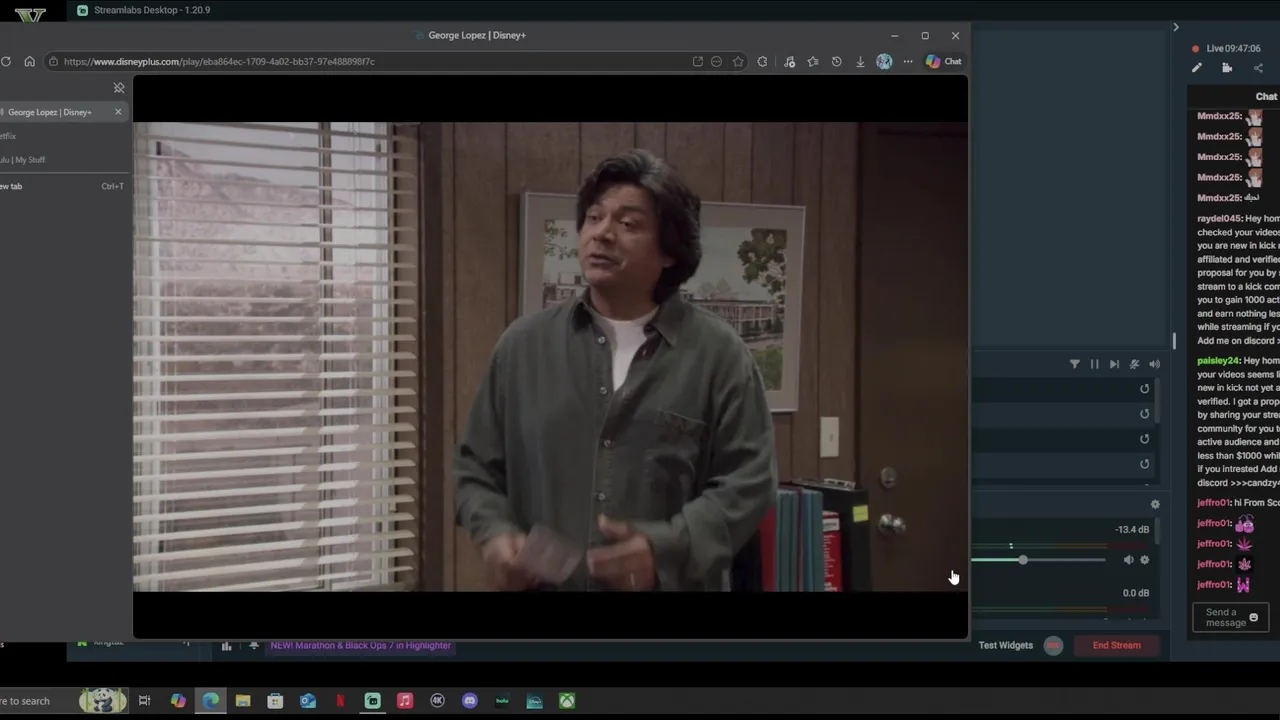Unpin the vertical tabs pane
This screenshot has height=720, width=1280.
(119, 88)
